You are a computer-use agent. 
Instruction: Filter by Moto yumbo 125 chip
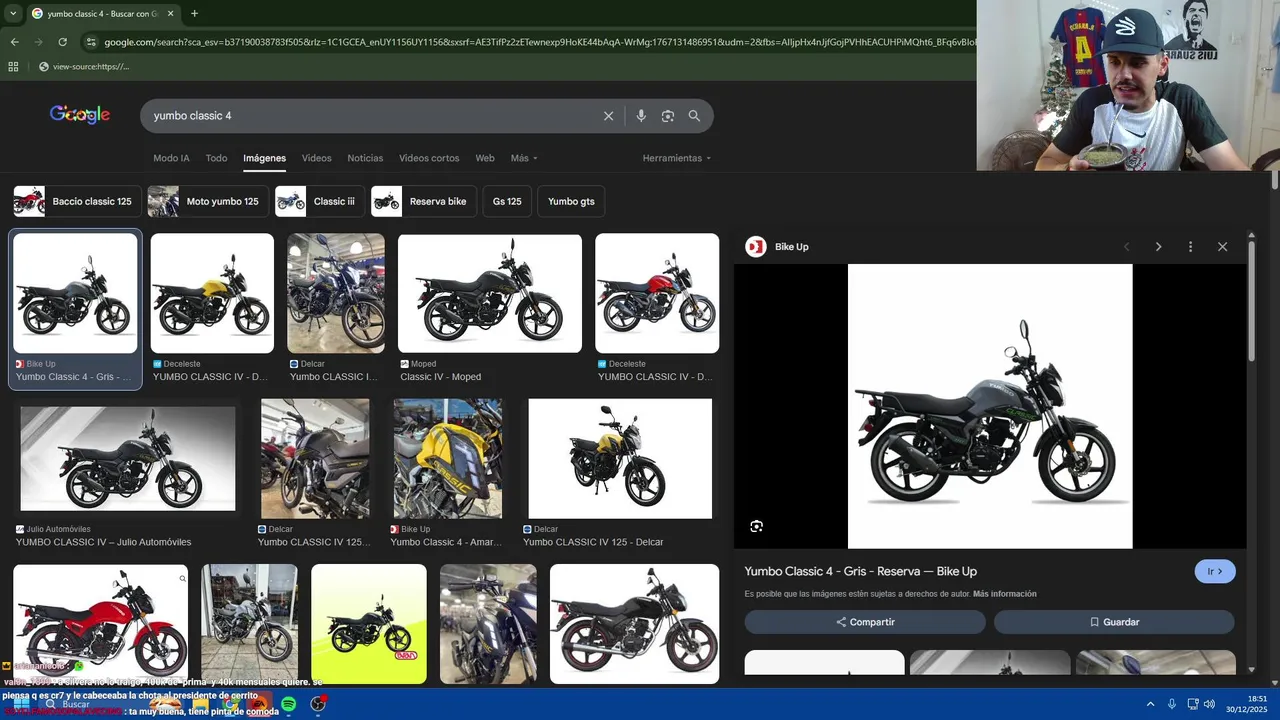[x=208, y=201]
